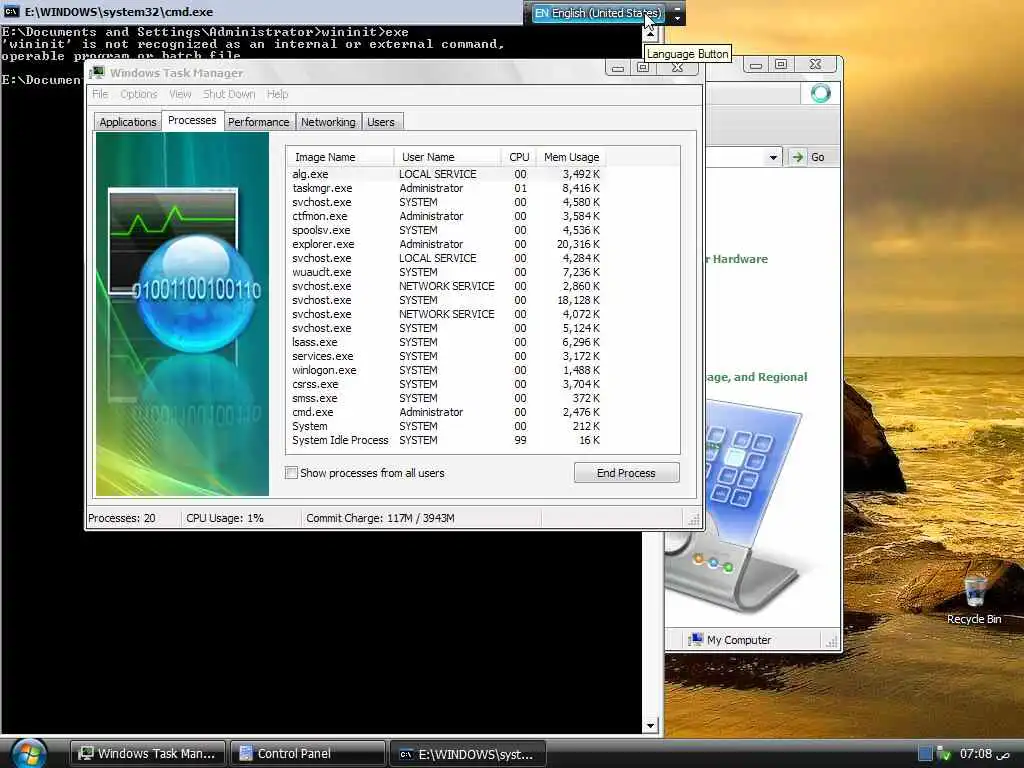Expand the Control Panel address dropdown
This screenshot has width=1024, height=768.
click(773, 157)
